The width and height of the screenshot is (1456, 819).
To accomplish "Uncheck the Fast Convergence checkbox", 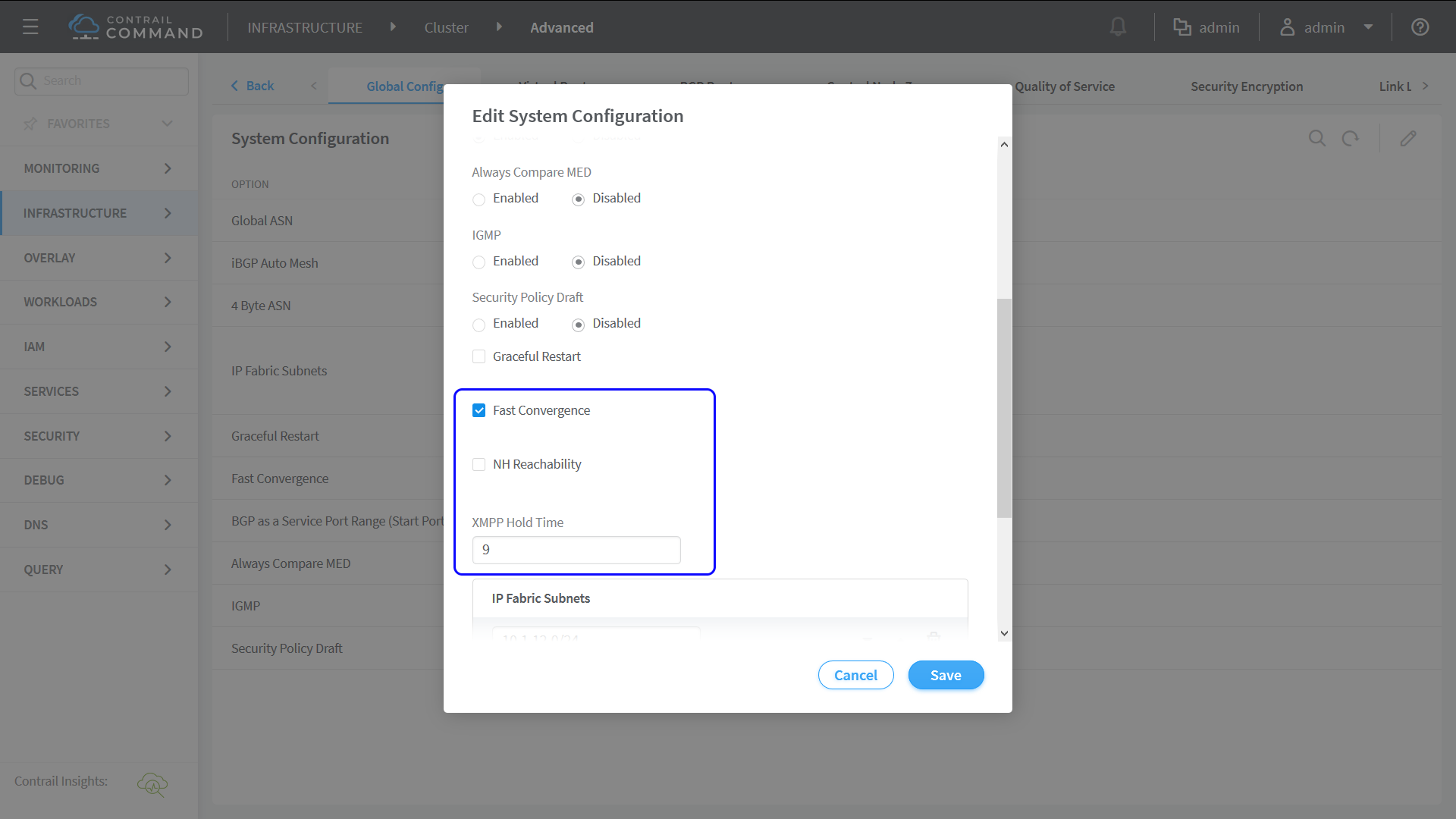I will [x=479, y=410].
